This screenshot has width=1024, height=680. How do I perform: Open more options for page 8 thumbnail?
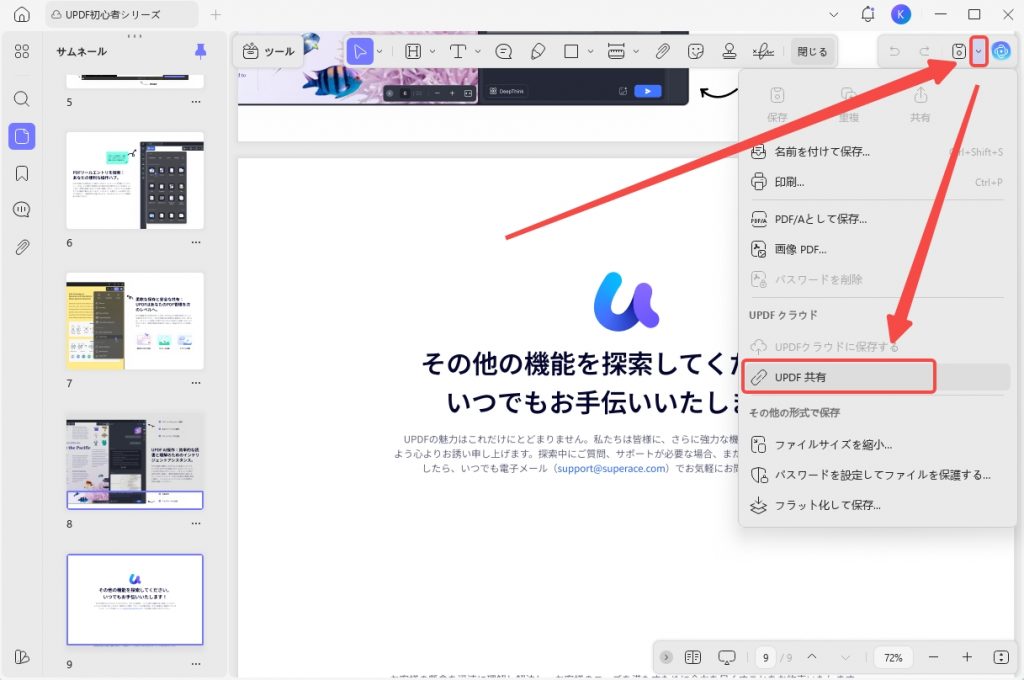tap(196, 523)
